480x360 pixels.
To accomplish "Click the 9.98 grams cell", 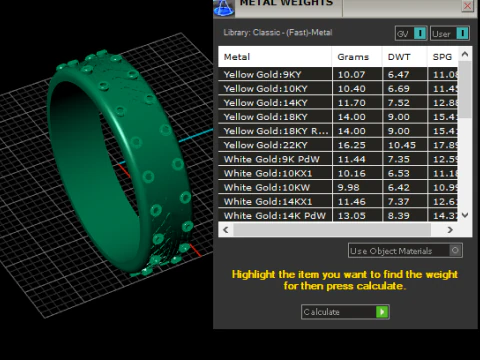I will (357, 187).
